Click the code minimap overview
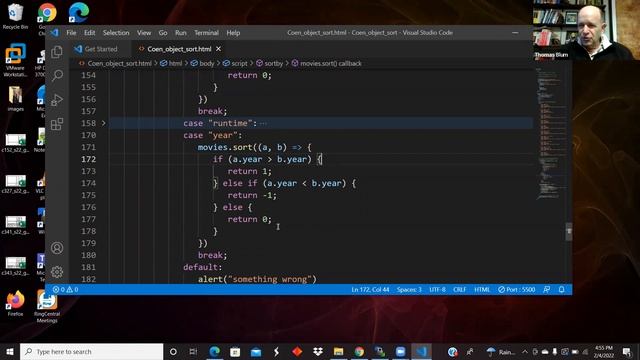This screenshot has height=360, width=640. 550,135
